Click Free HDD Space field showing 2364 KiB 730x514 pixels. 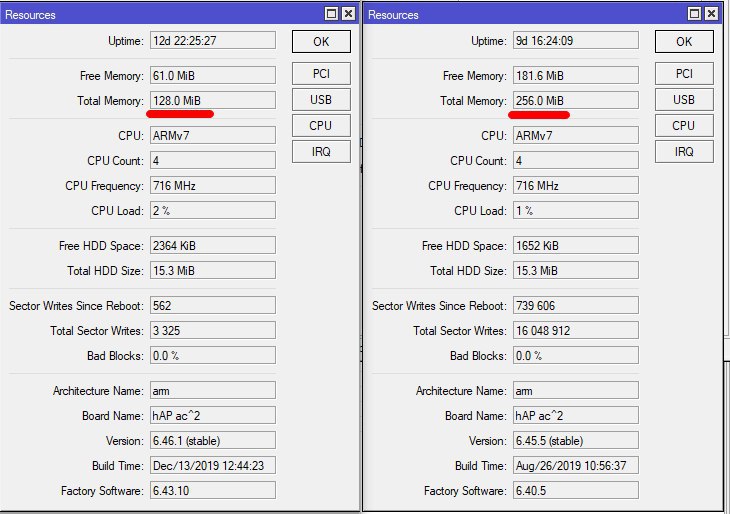(213, 245)
